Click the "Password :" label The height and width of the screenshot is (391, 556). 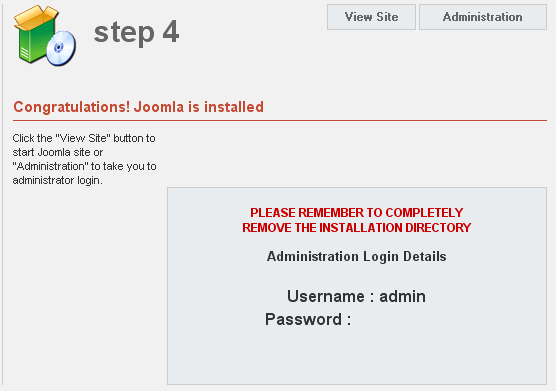coord(308,319)
